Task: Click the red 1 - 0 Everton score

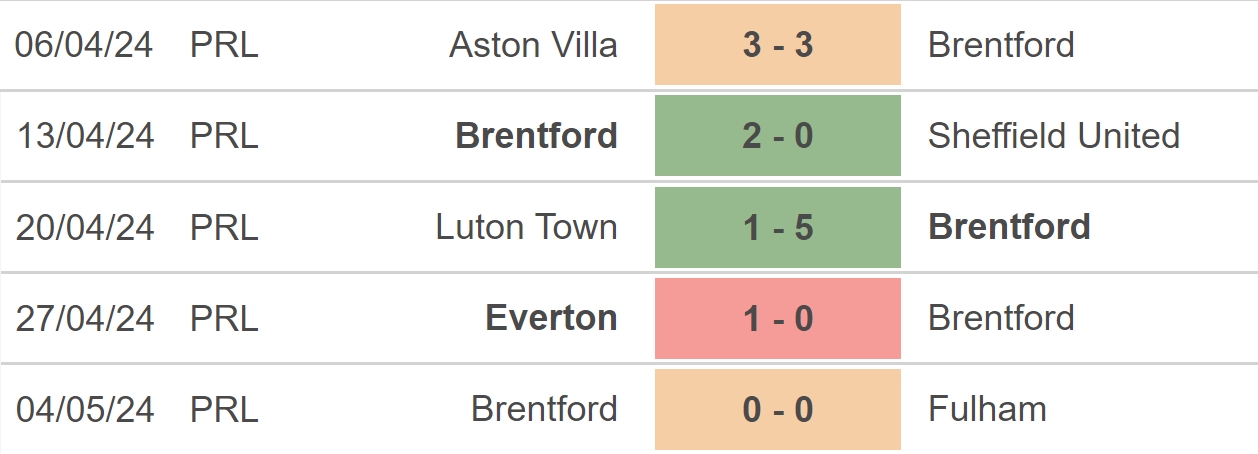Action: click(x=778, y=318)
